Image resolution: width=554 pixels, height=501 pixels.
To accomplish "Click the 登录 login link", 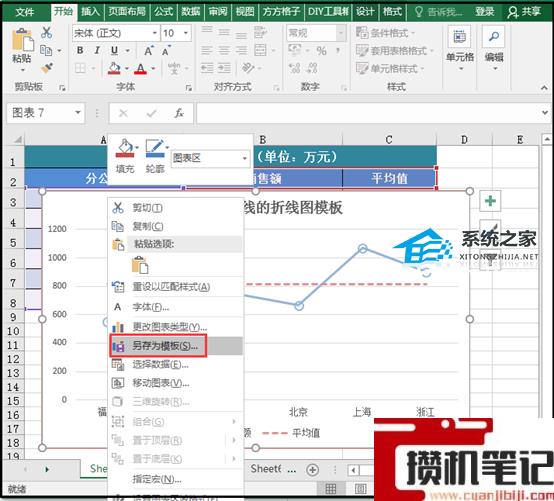I will click(484, 12).
